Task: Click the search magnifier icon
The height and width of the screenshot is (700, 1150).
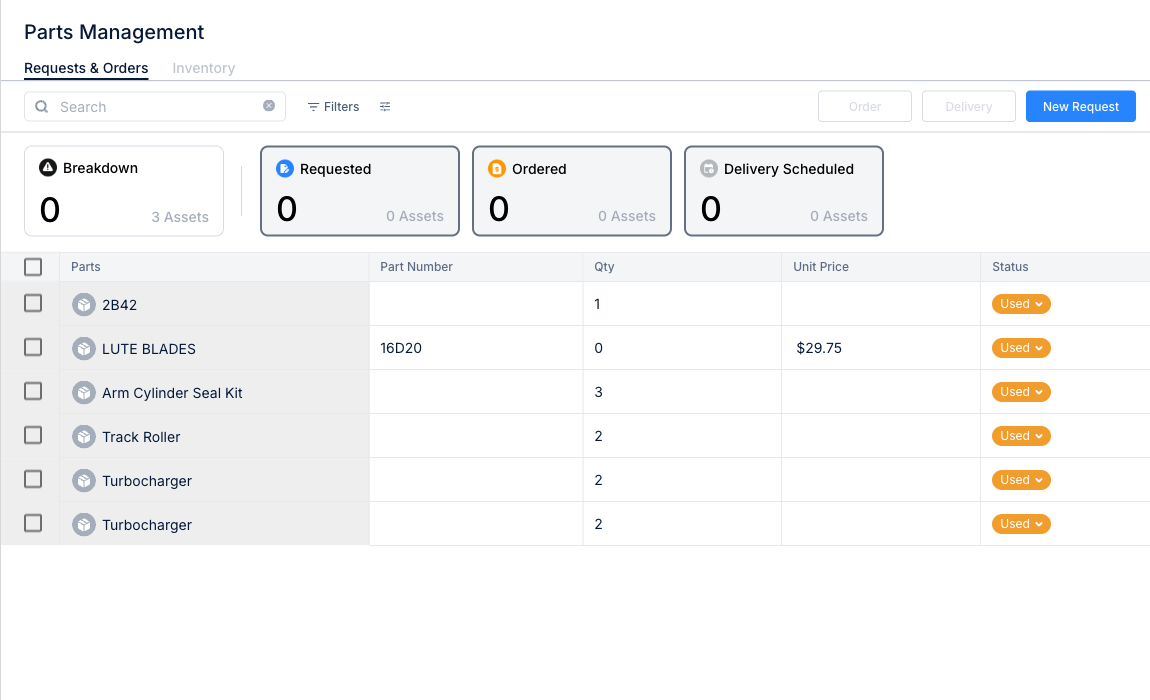Action: [42, 106]
